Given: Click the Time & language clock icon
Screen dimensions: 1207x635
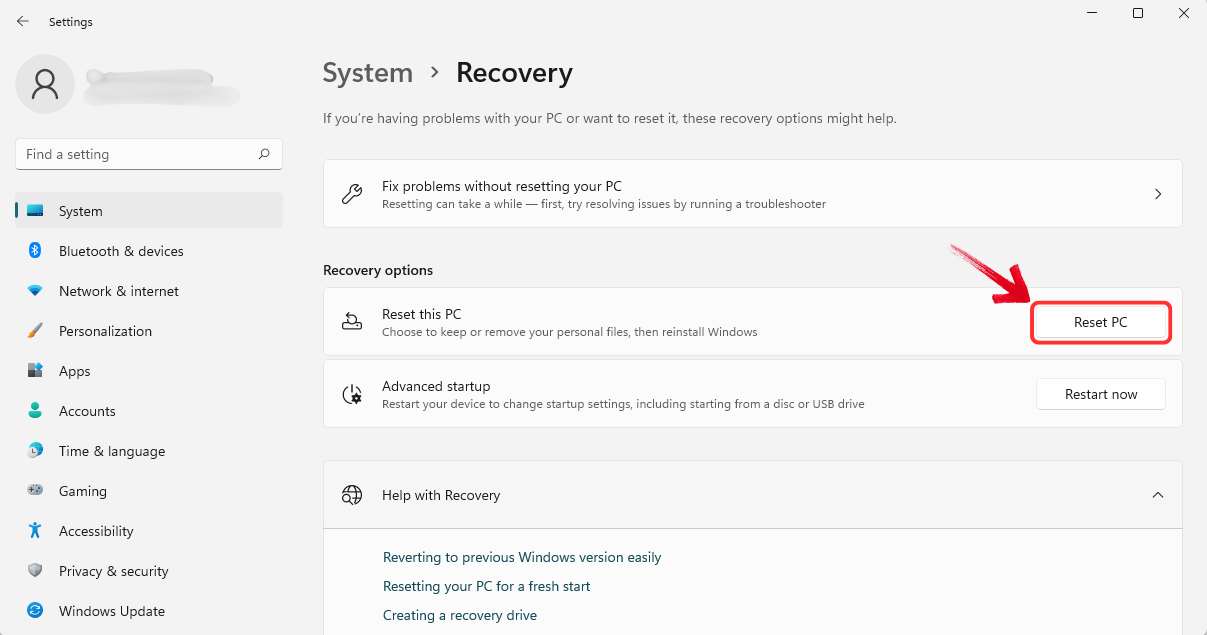Looking at the screenshot, I should [x=37, y=451].
